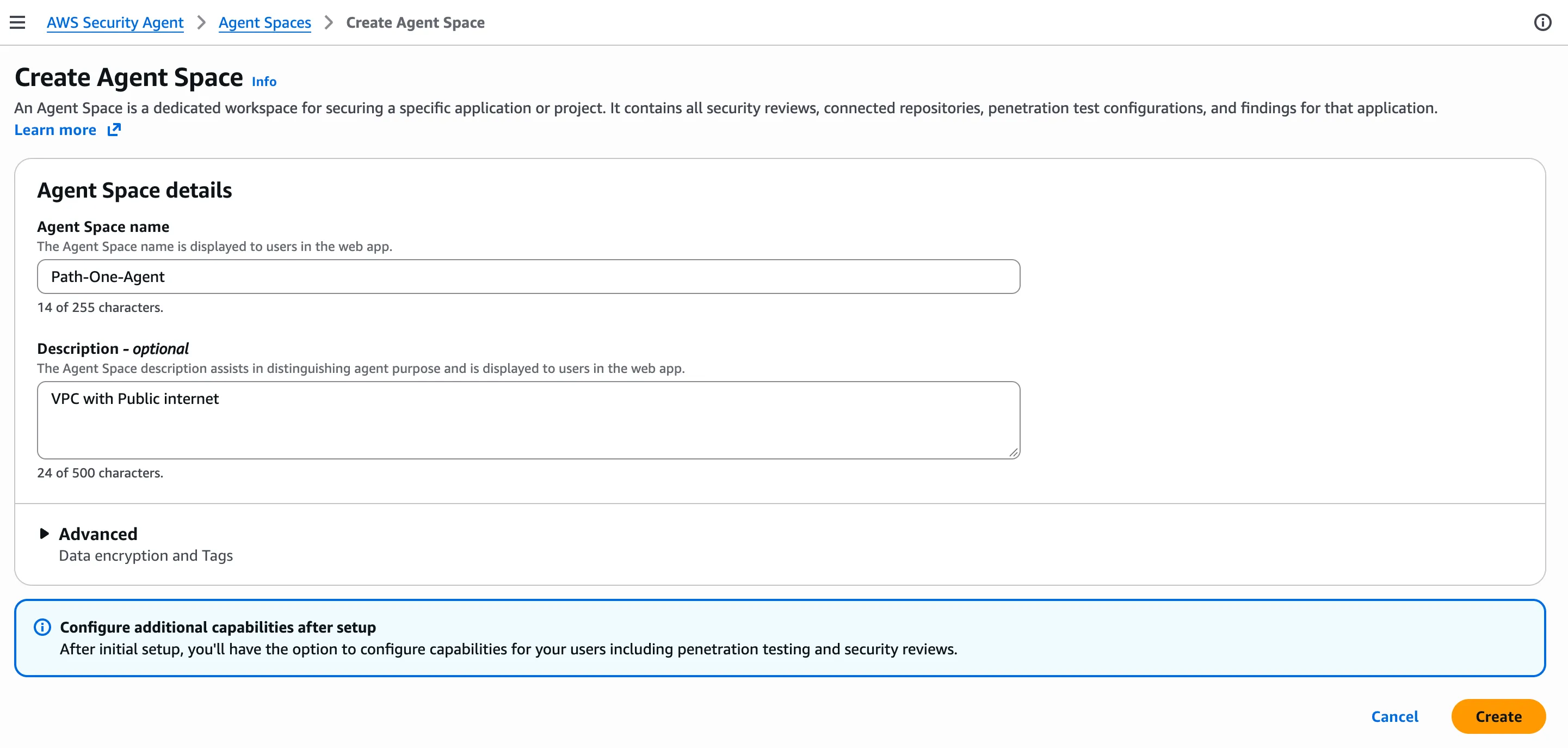Click the '24 of 500 characters.' counter
The height and width of the screenshot is (748, 1568).
point(101,473)
